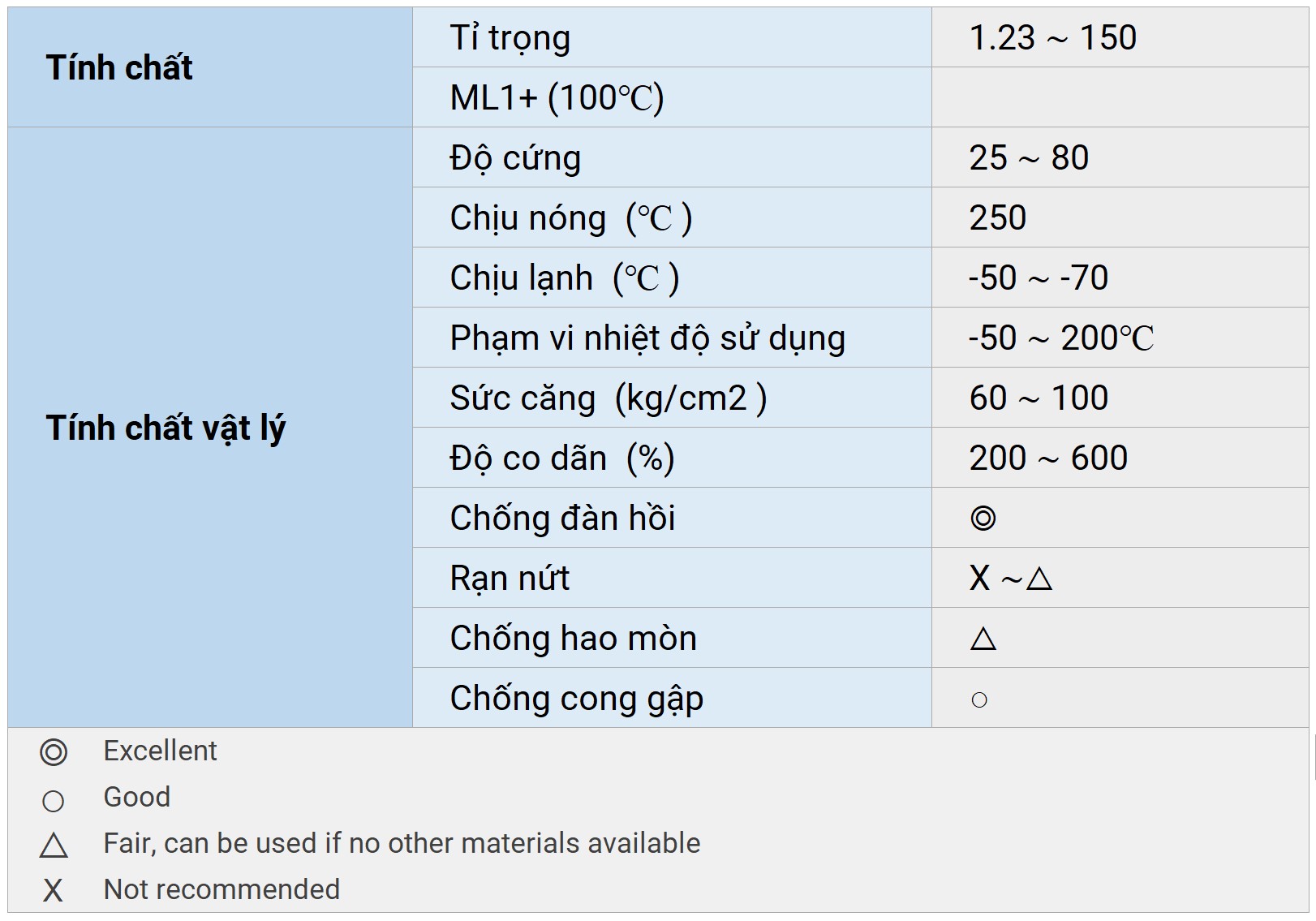Viewport: 1316px width, 921px height.
Task: Select the double-circle rating in Chống đàn hồi row
Action: (983, 518)
